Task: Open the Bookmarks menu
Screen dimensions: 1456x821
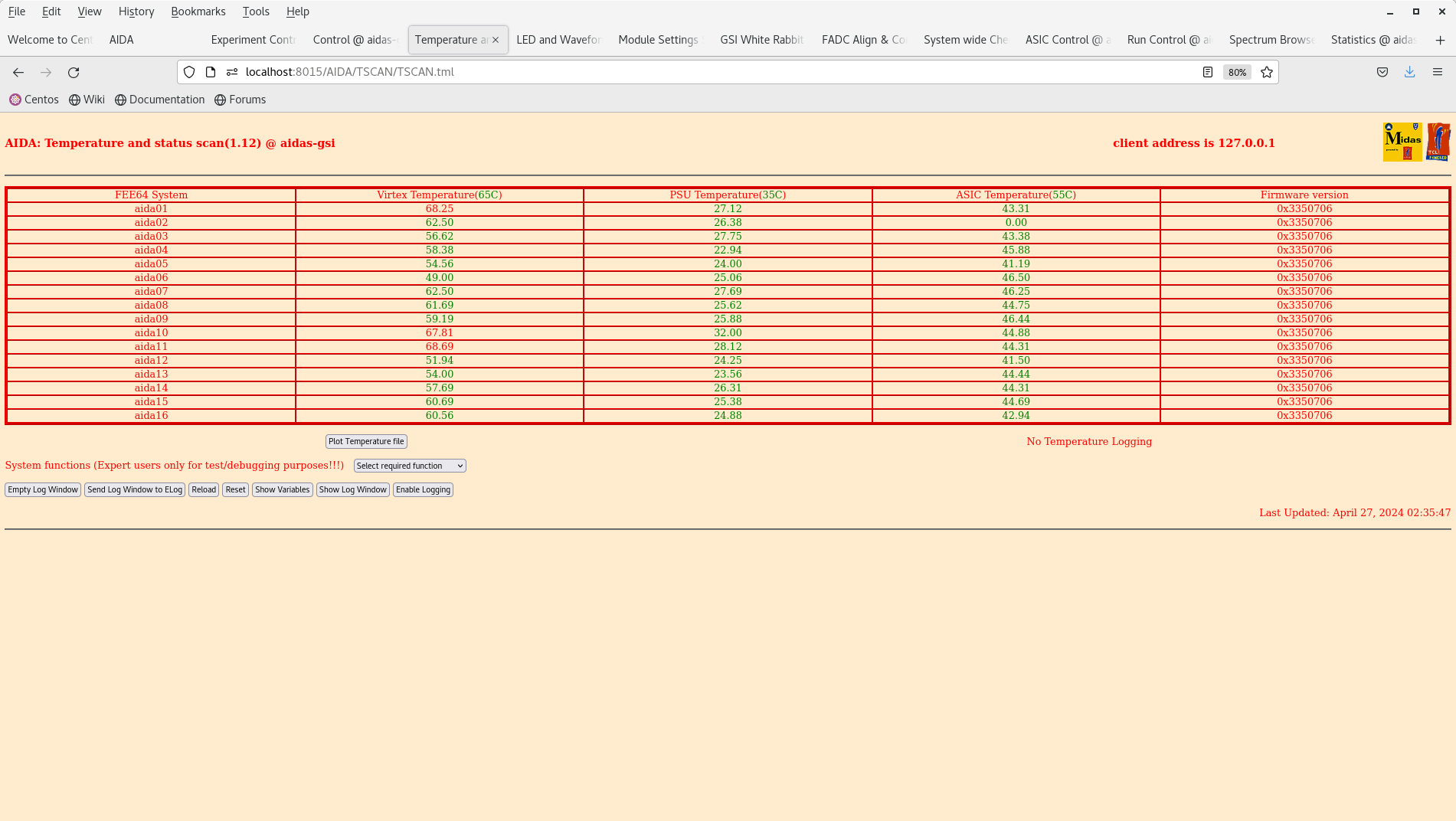Action: coord(198,11)
